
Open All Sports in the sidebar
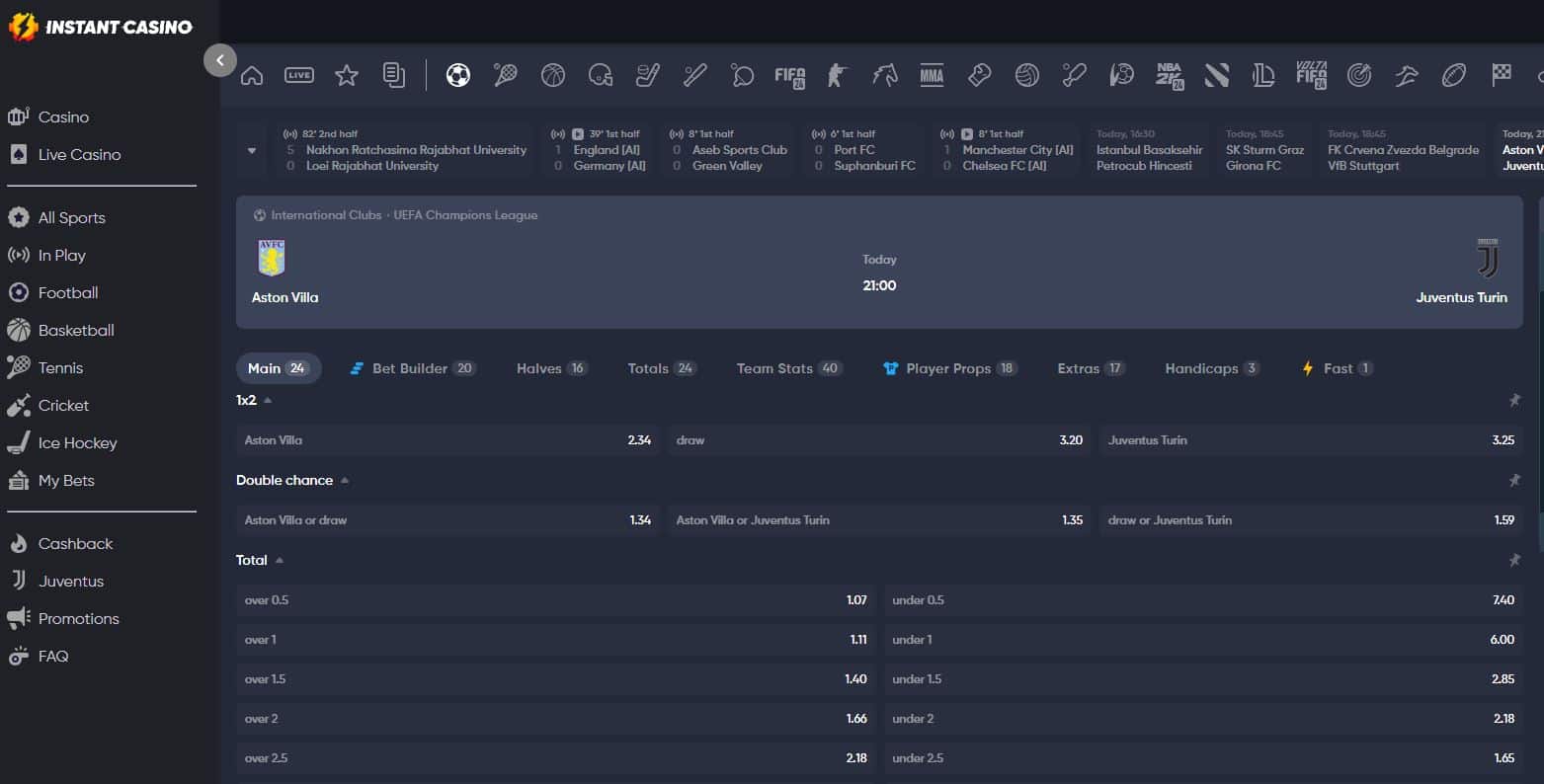click(x=71, y=217)
